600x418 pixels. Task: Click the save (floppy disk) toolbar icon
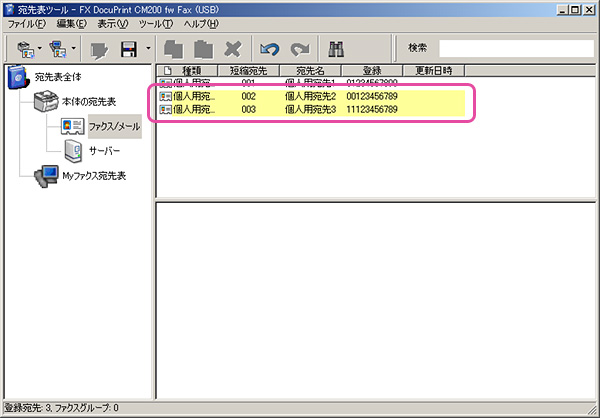click(128, 48)
